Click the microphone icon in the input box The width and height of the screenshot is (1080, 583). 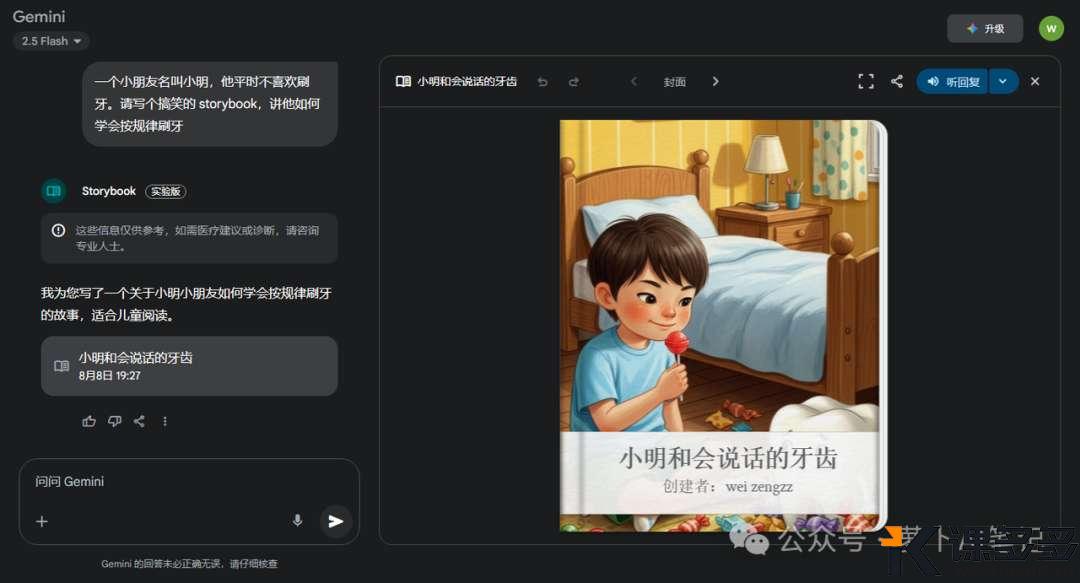pyautogui.click(x=298, y=521)
